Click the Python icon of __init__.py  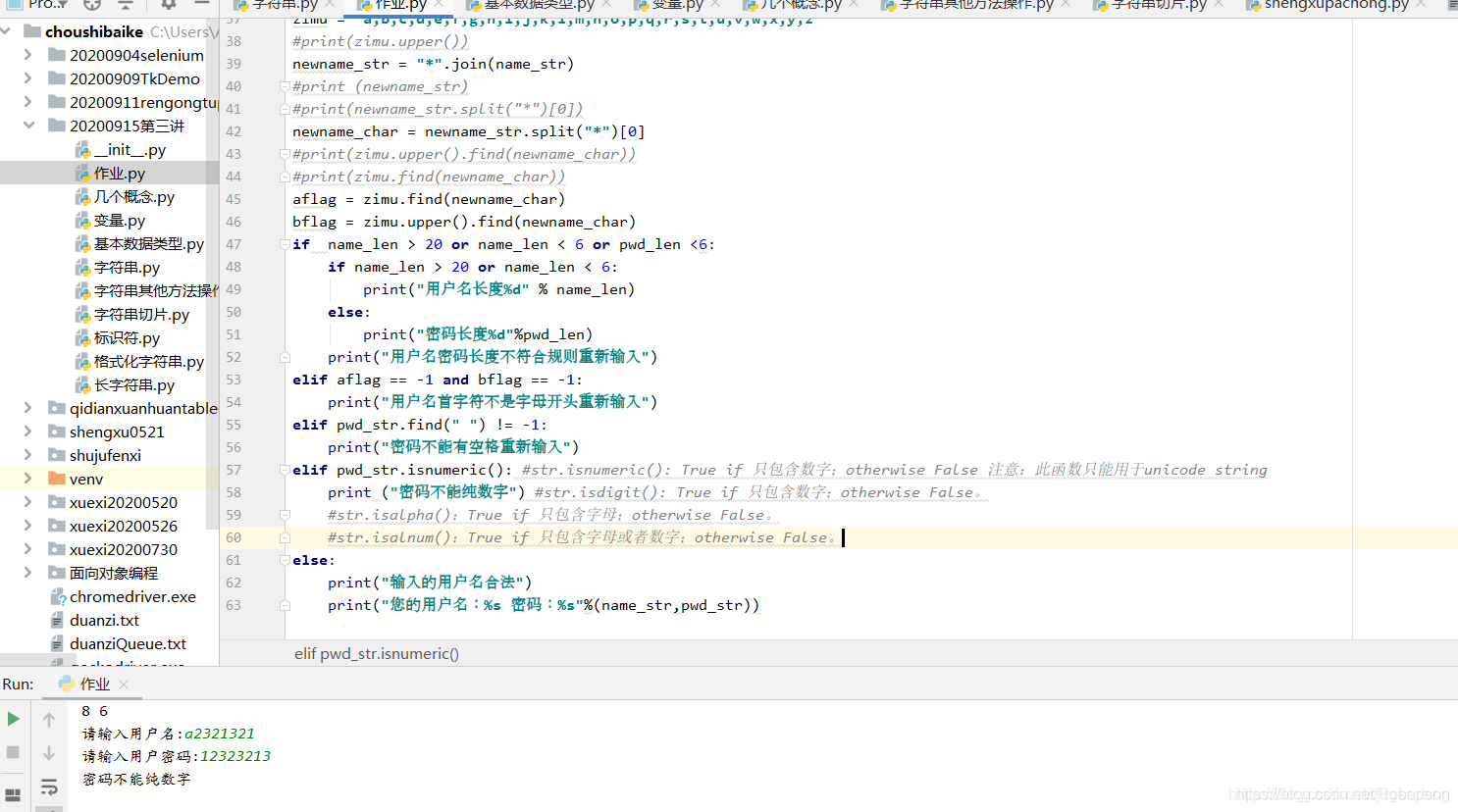(x=83, y=150)
